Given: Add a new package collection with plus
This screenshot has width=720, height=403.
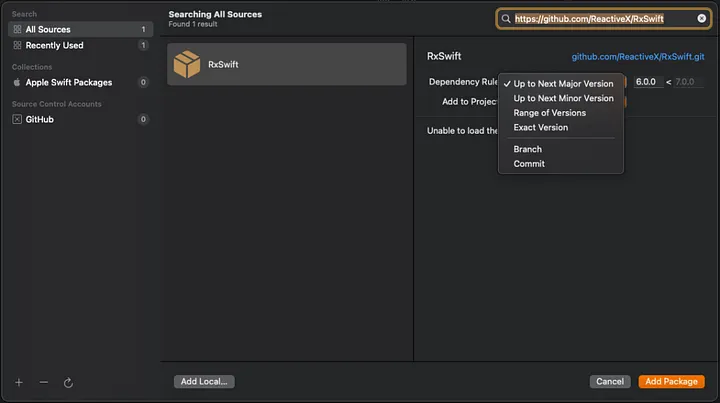Looking at the screenshot, I should tap(19, 382).
